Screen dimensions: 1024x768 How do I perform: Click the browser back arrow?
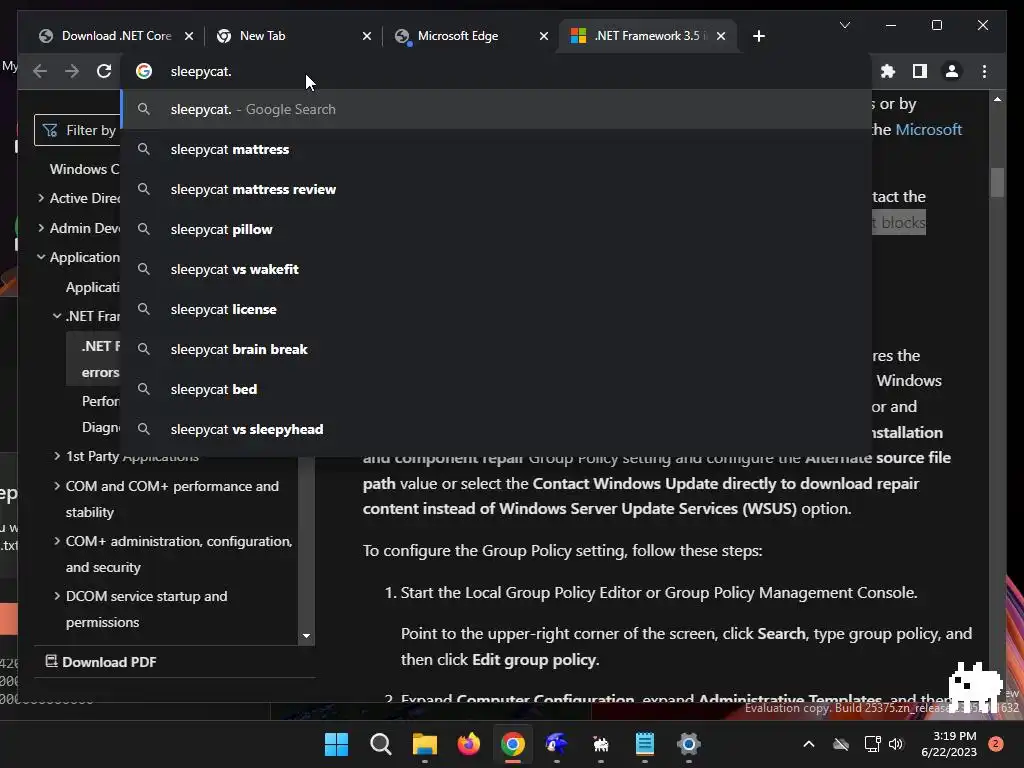(40, 71)
